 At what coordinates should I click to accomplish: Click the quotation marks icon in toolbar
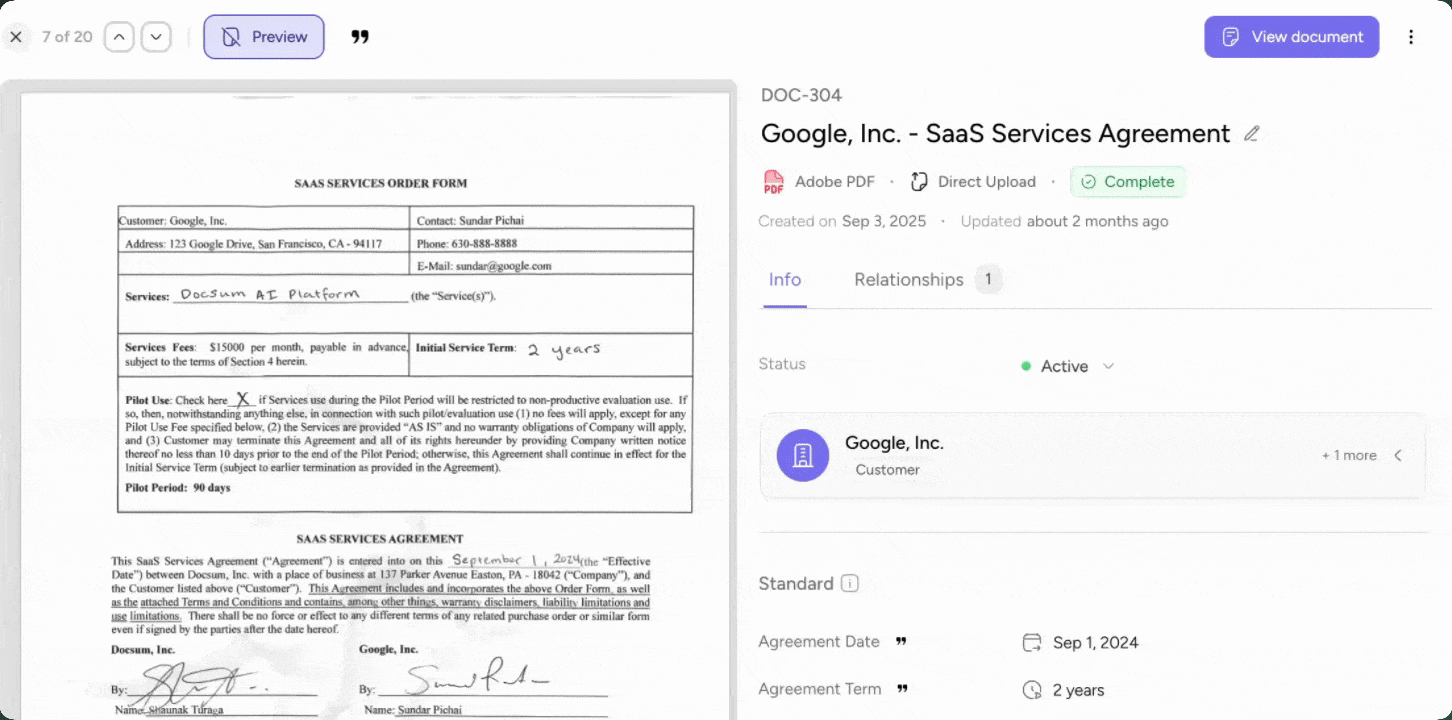click(360, 37)
